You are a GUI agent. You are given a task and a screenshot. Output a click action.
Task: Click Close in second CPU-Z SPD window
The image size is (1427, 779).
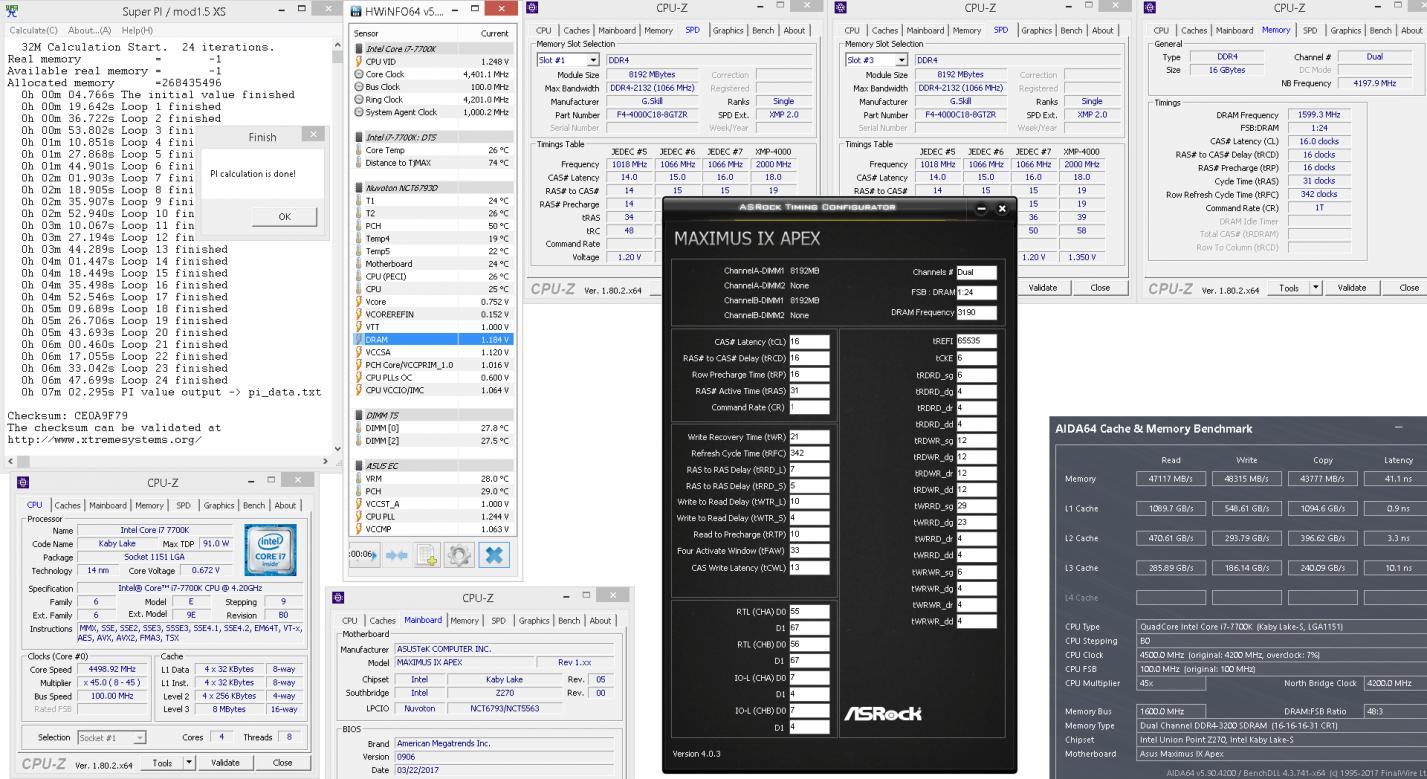point(1100,287)
